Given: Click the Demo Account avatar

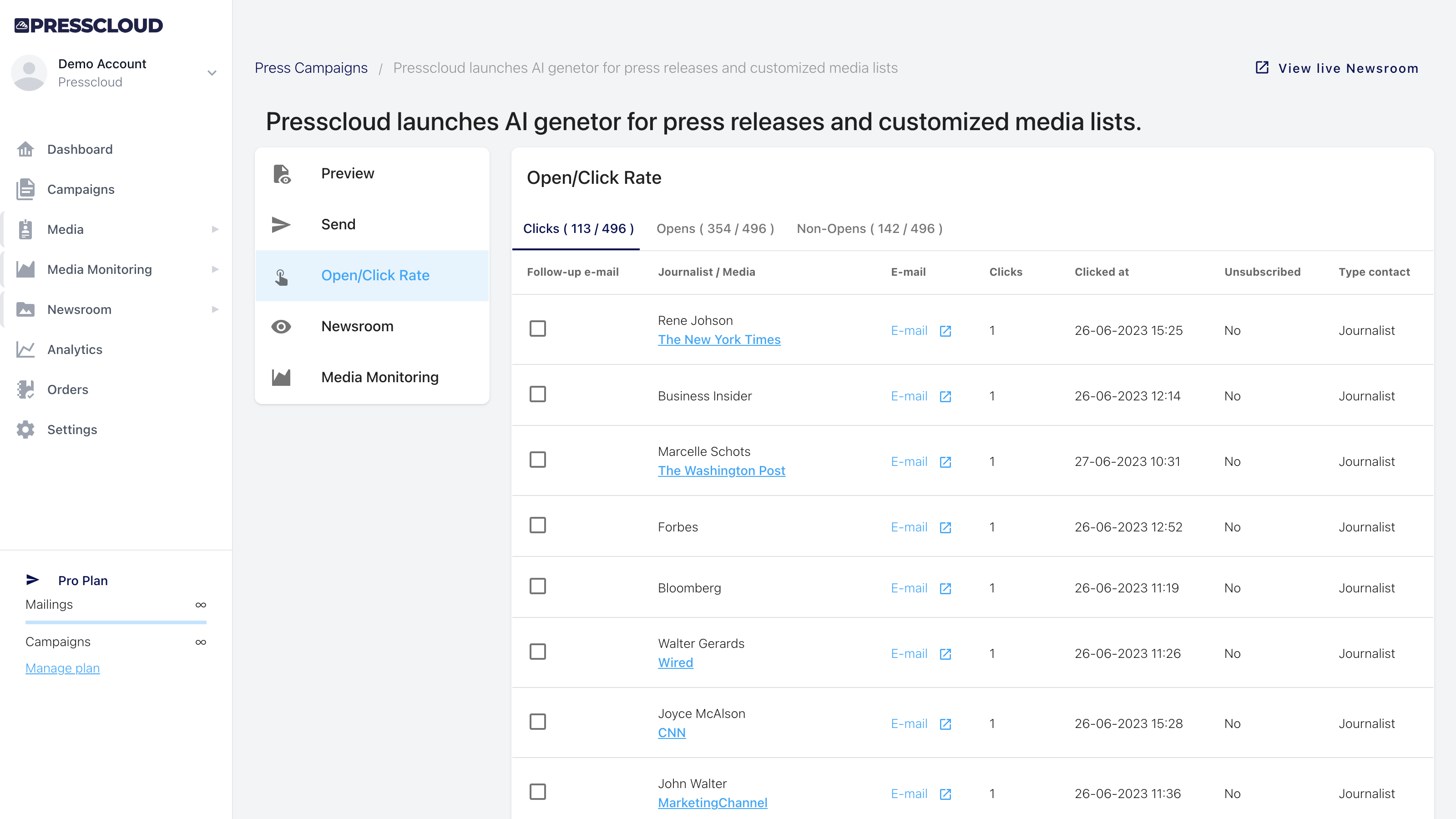Looking at the screenshot, I should [x=29, y=73].
